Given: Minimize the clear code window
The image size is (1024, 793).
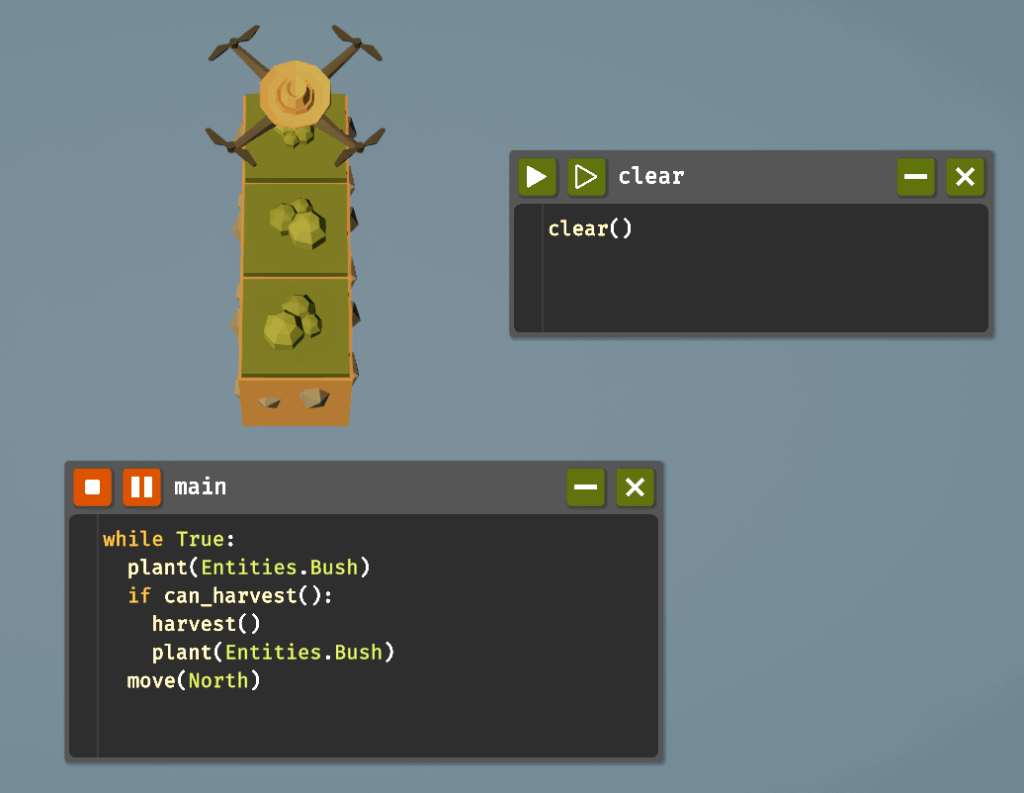Looking at the screenshot, I should coord(915,178).
